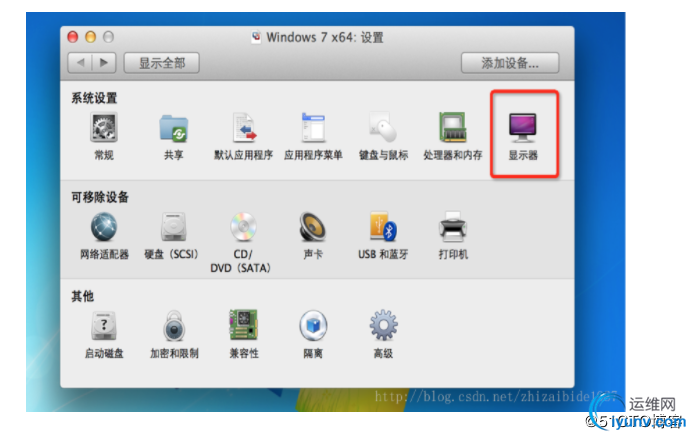
Task: Minimize the window with the yellow button
Action: tap(90, 37)
